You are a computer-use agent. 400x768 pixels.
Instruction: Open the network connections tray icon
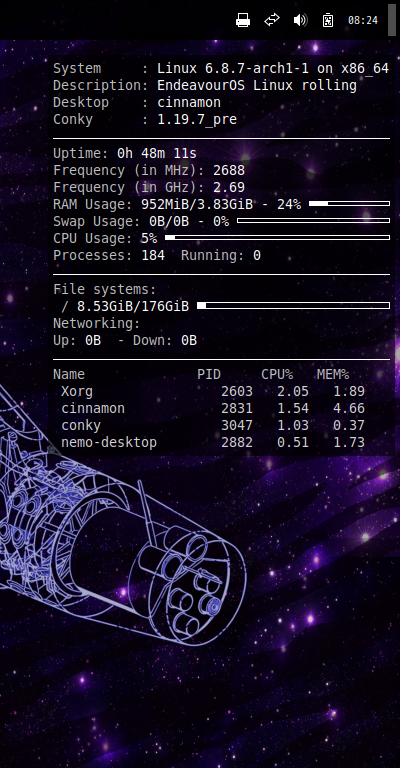pyautogui.click(x=272, y=20)
